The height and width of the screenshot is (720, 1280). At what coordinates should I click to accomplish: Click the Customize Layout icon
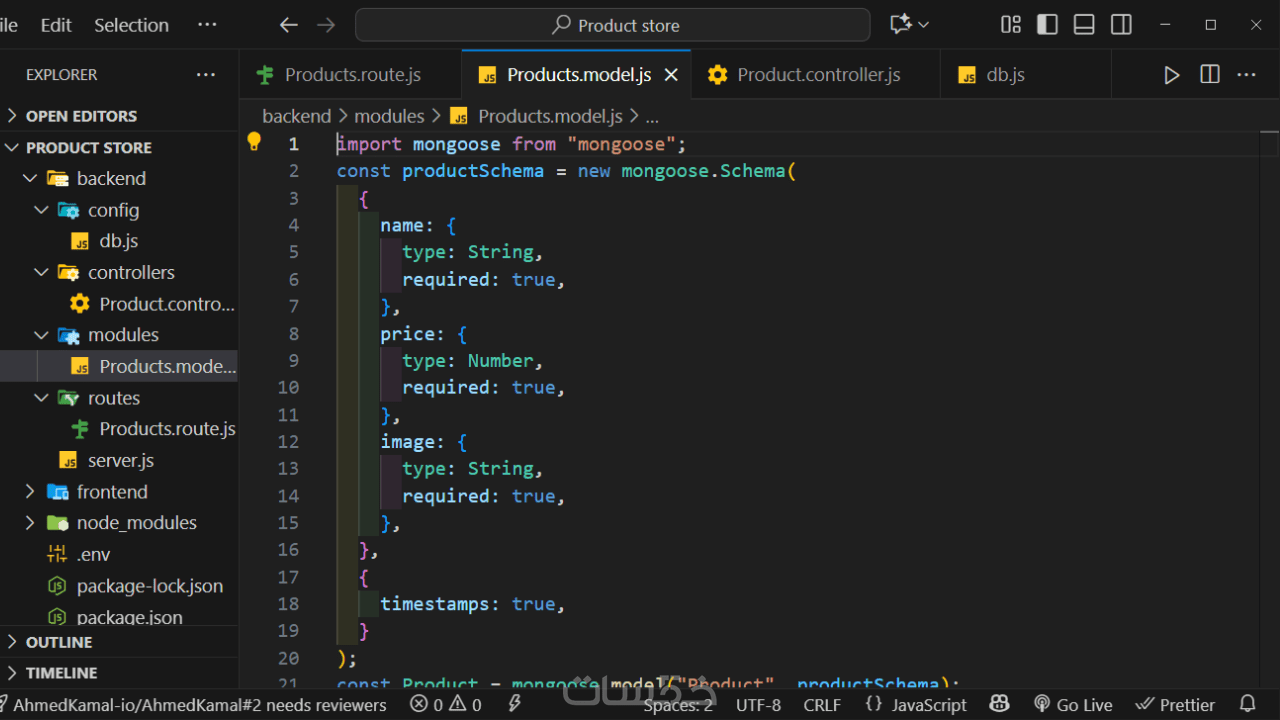1011,25
